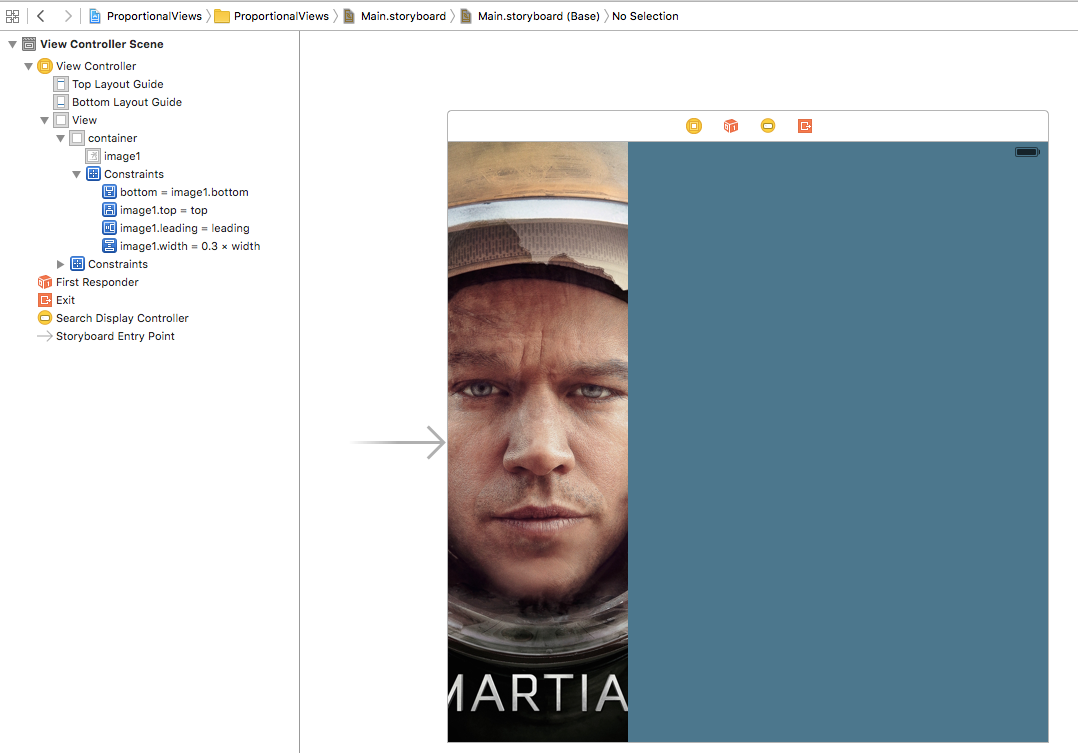Click the container's Constraints group icon
Viewport: 1078px width, 753px height.
pos(94,174)
